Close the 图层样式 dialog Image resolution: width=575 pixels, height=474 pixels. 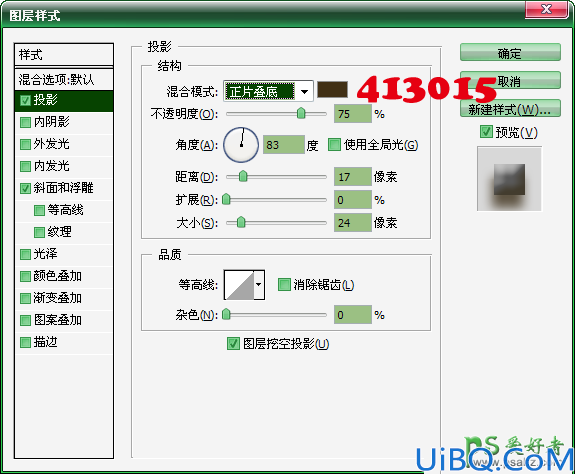pyautogui.click(x=546, y=9)
